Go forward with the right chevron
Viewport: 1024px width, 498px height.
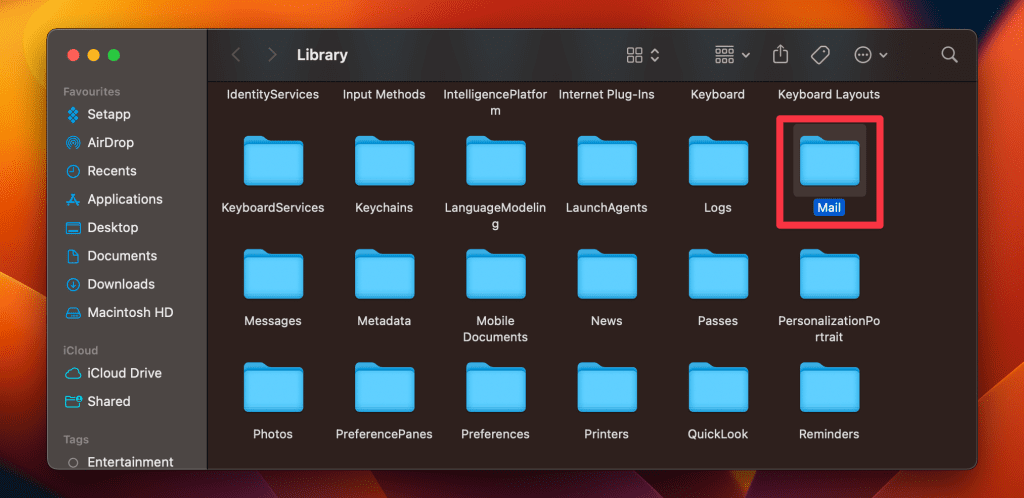pos(271,55)
